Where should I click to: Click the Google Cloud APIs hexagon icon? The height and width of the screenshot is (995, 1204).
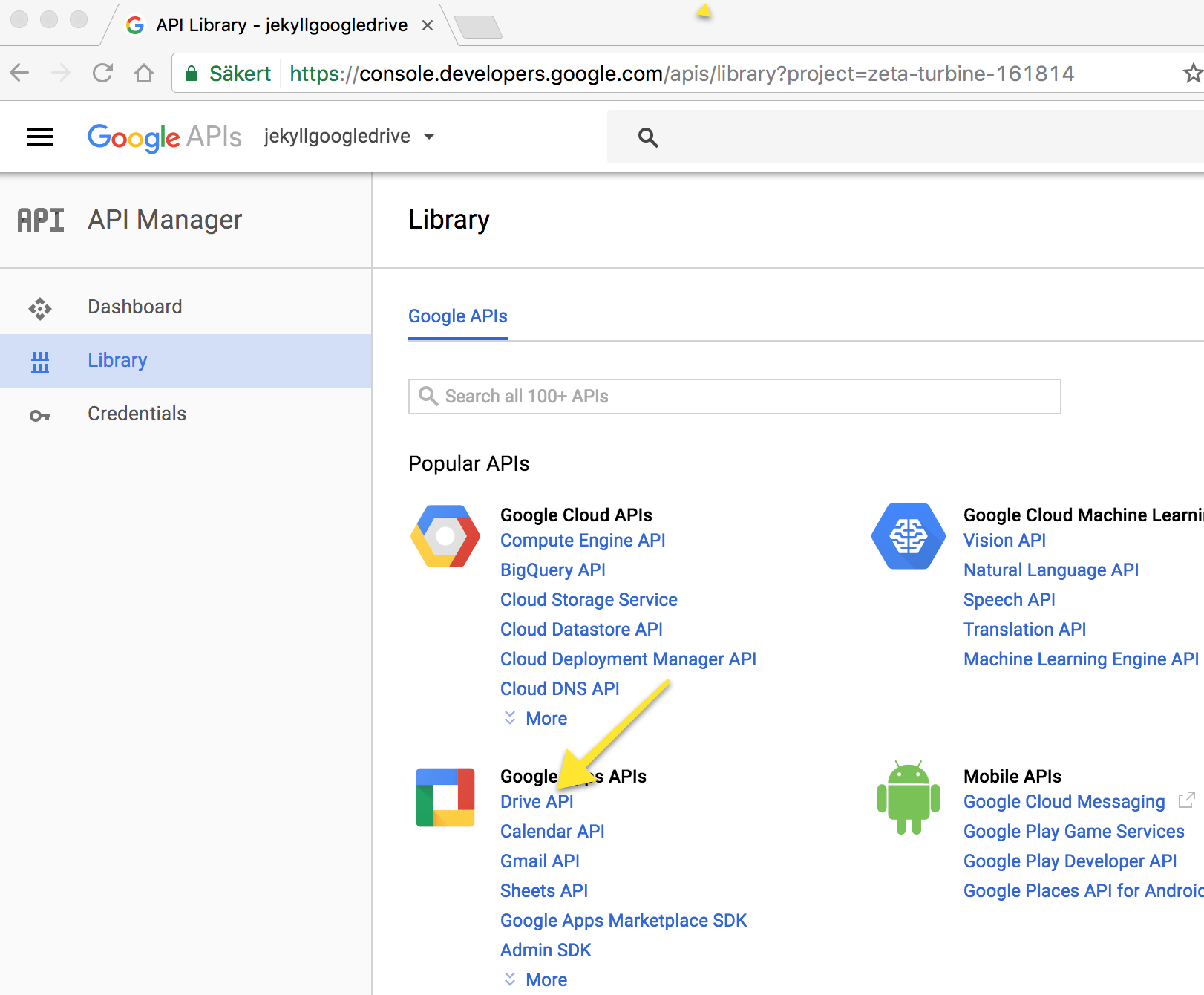pyautogui.click(x=445, y=536)
